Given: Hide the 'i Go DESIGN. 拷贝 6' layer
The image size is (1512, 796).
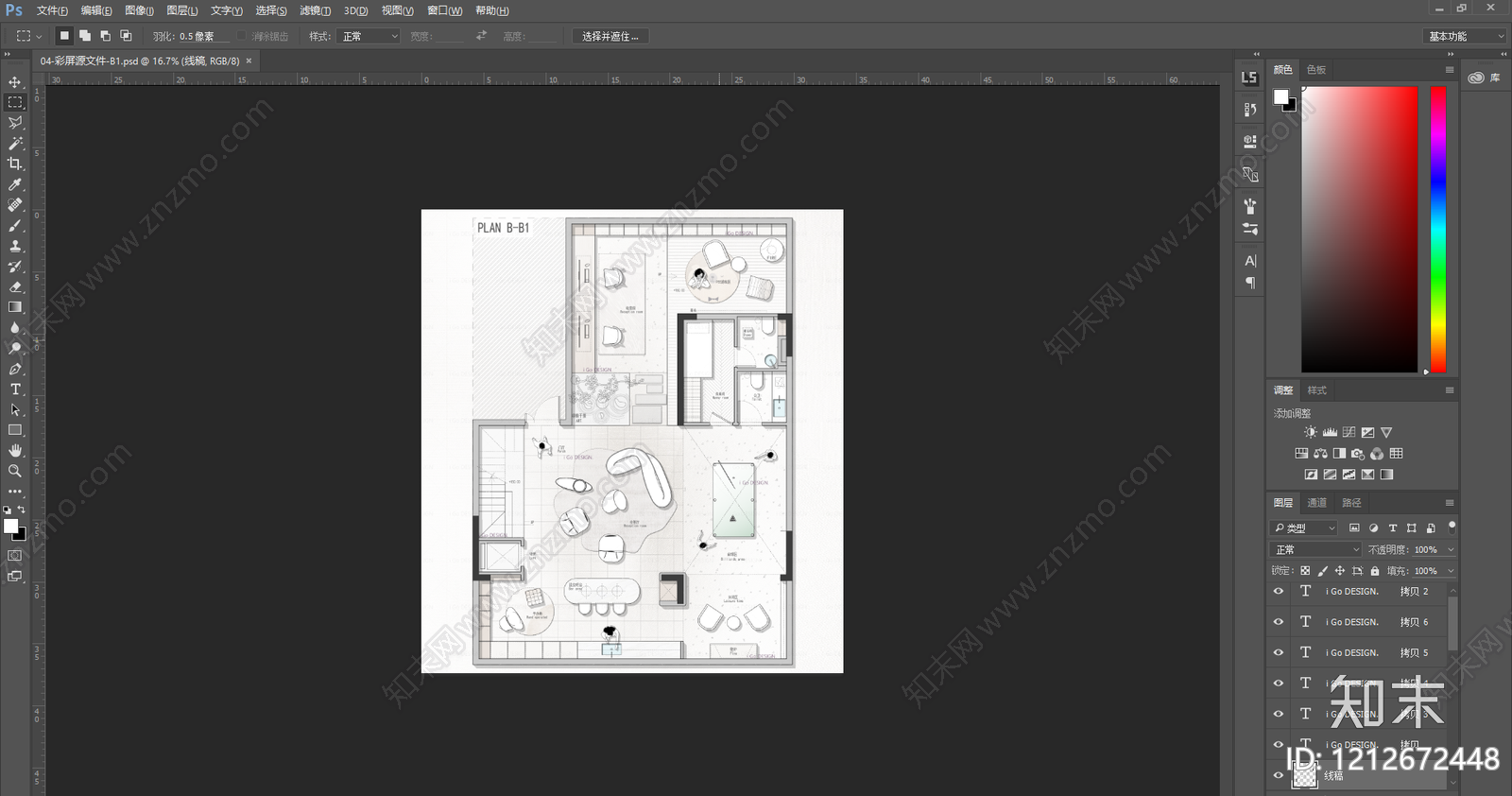Looking at the screenshot, I should (1279, 622).
